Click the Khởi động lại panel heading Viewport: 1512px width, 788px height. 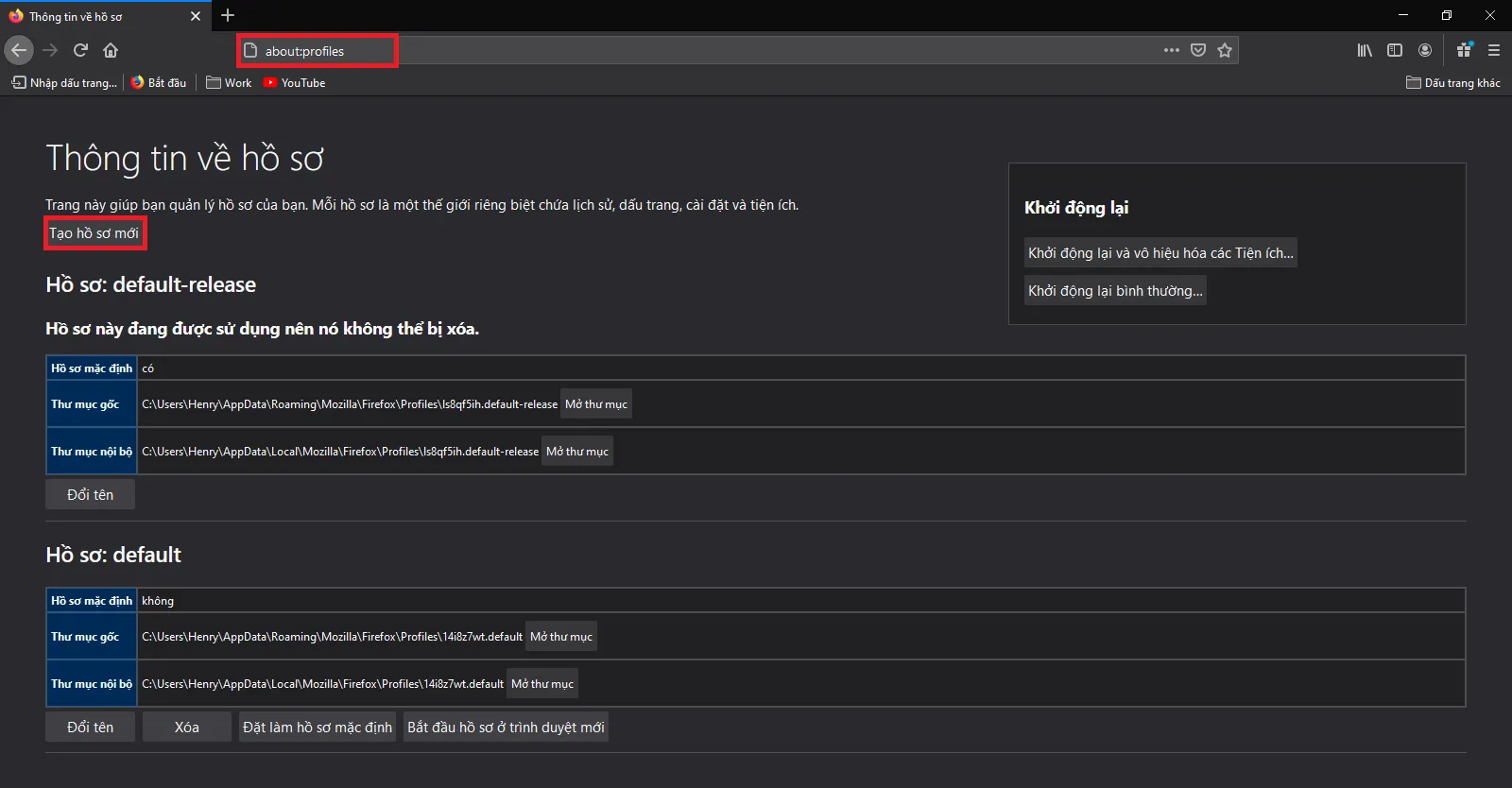(x=1076, y=208)
